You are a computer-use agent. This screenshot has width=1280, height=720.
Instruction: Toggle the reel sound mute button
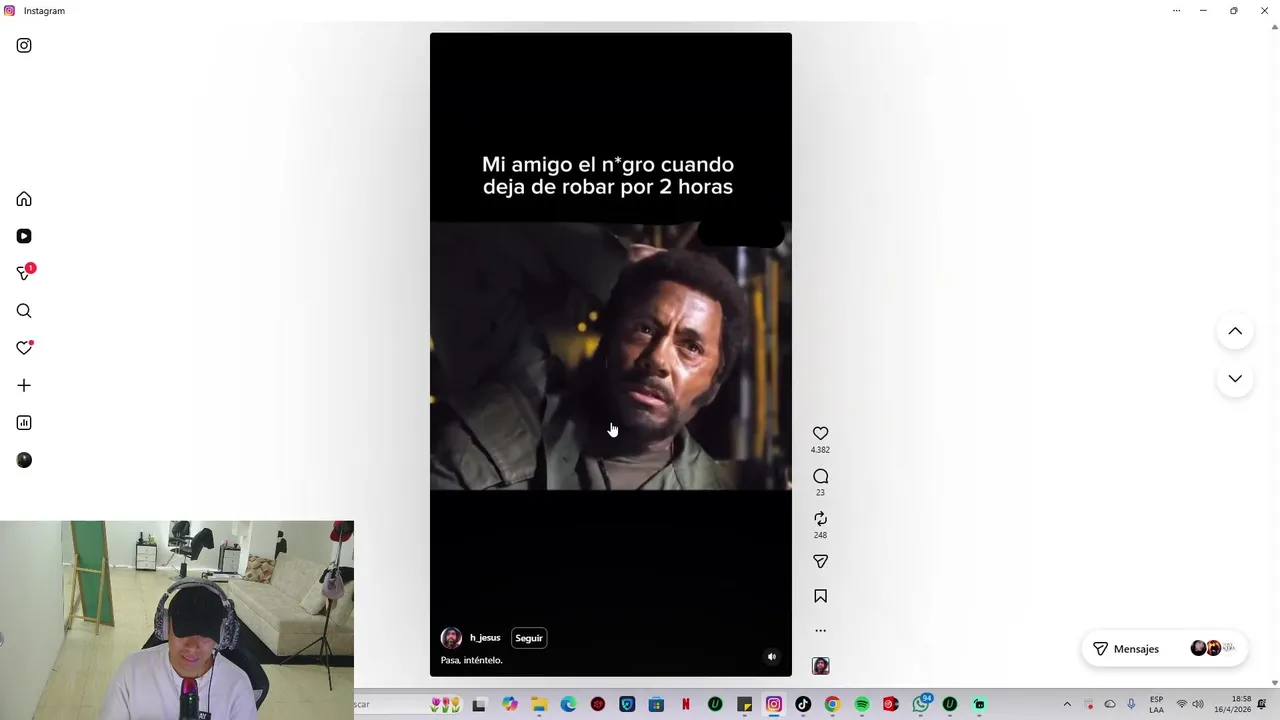(x=771, y=657)
